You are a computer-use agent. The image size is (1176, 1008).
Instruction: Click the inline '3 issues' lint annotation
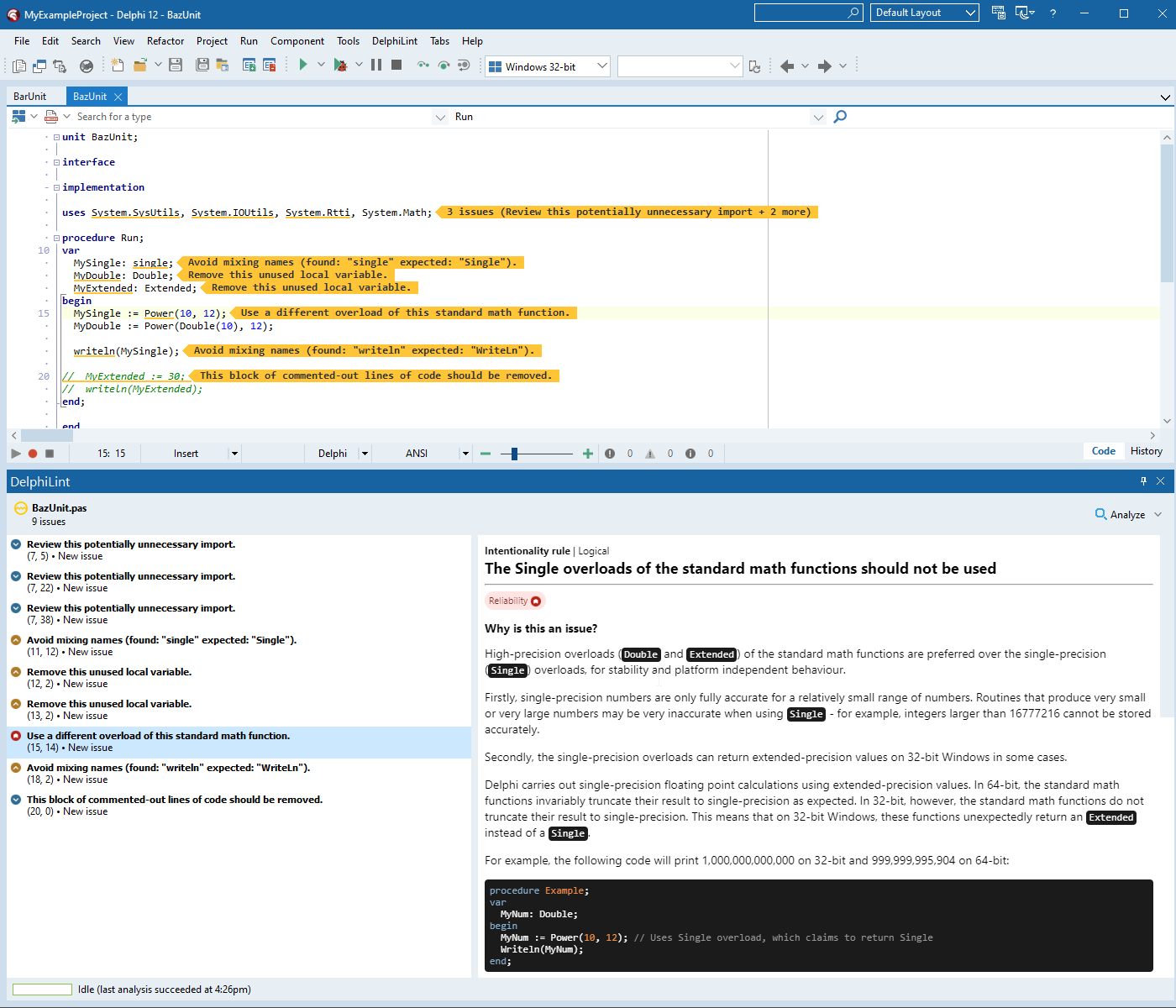pos(628,213)
